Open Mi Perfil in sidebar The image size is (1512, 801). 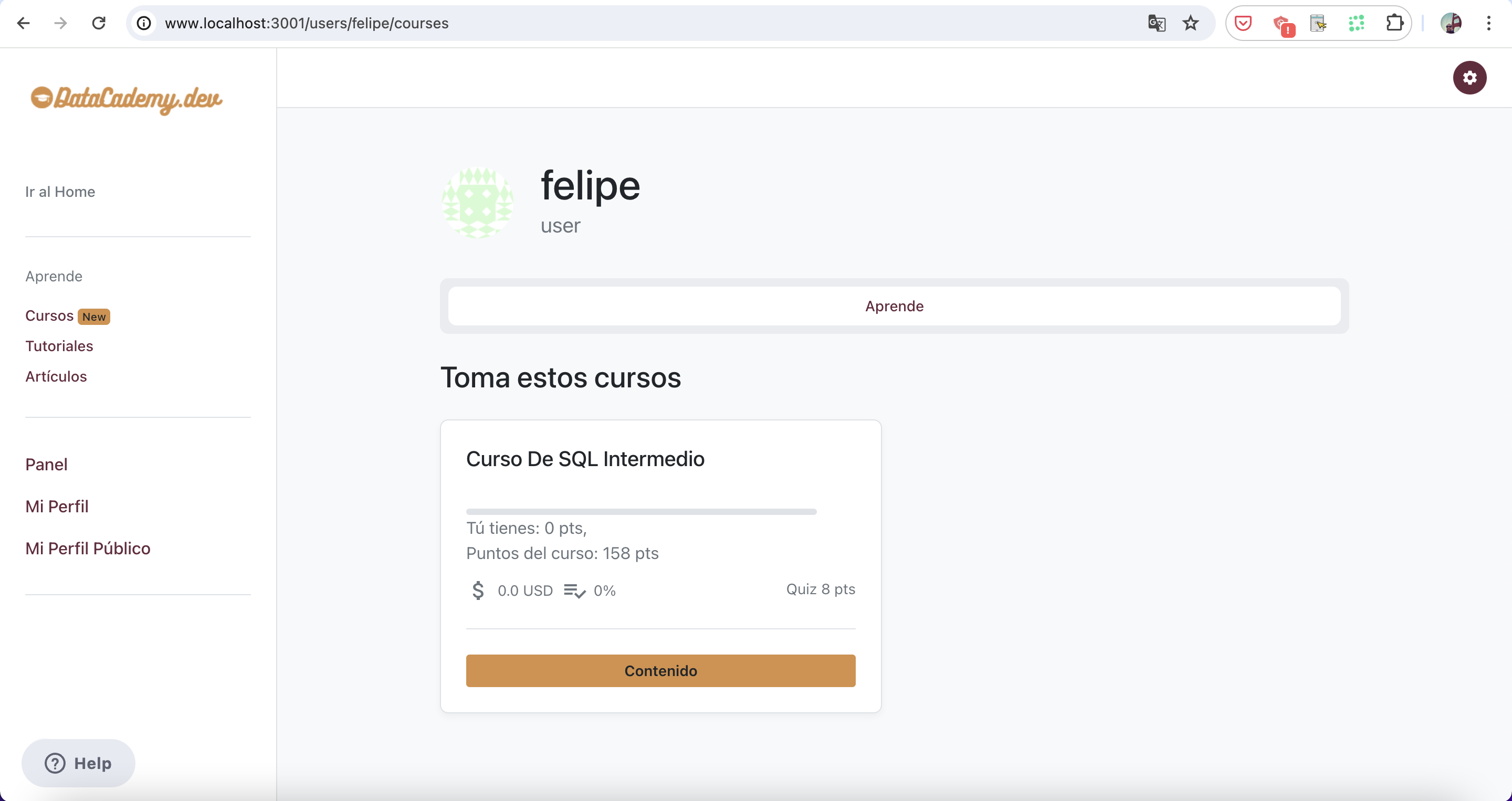[x=57, y=506]
